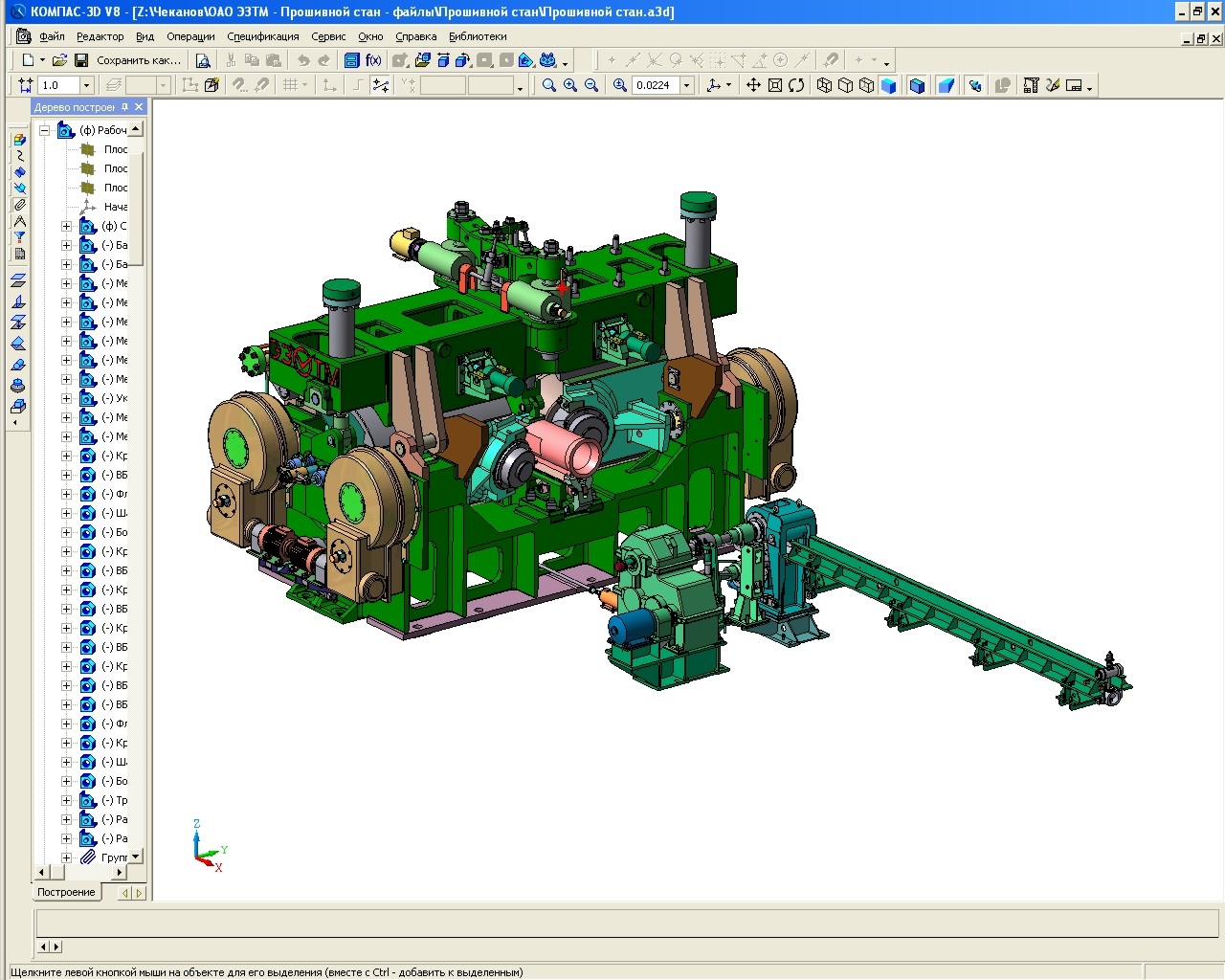Select the shaded blue cube display mode
Image resolution: width=1225 pixels, height=980 pixels.
888,85
